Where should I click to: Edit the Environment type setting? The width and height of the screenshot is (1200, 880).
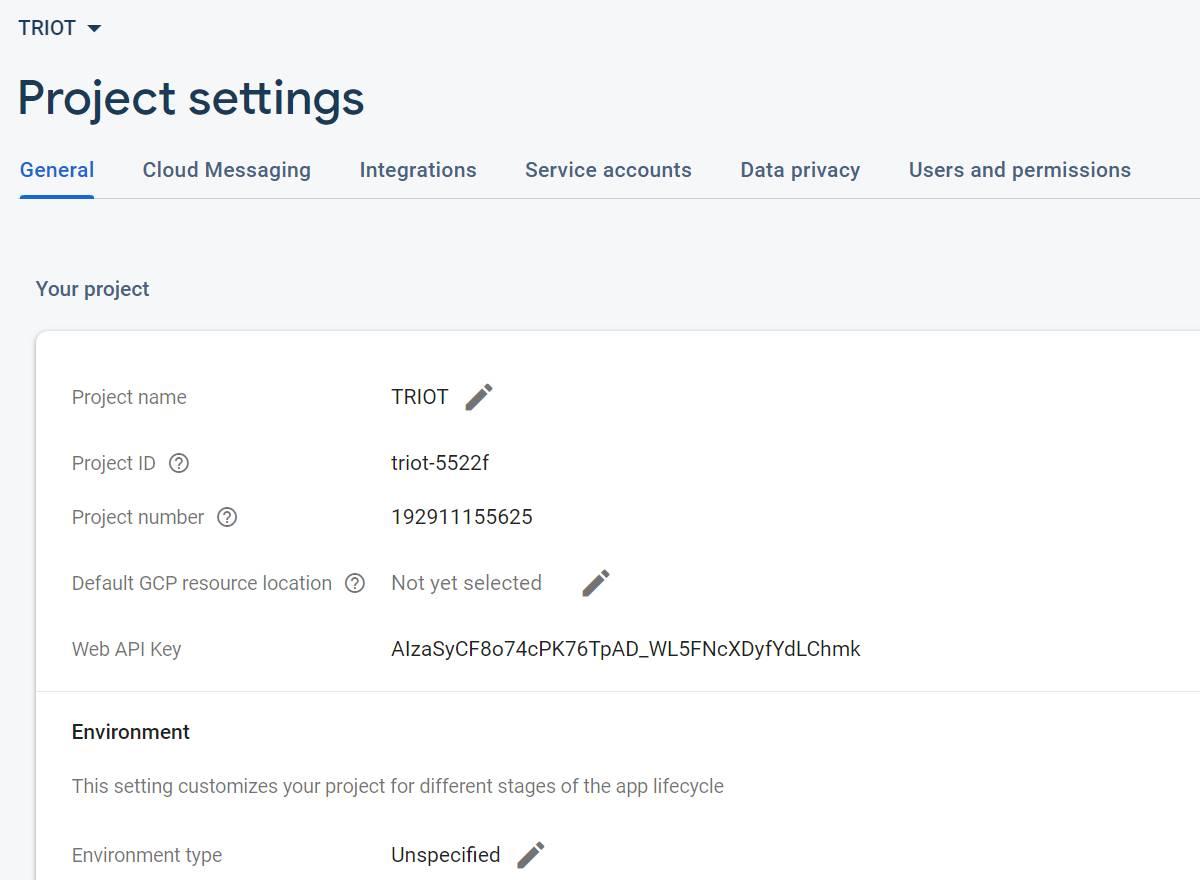[x=531, y=855]
